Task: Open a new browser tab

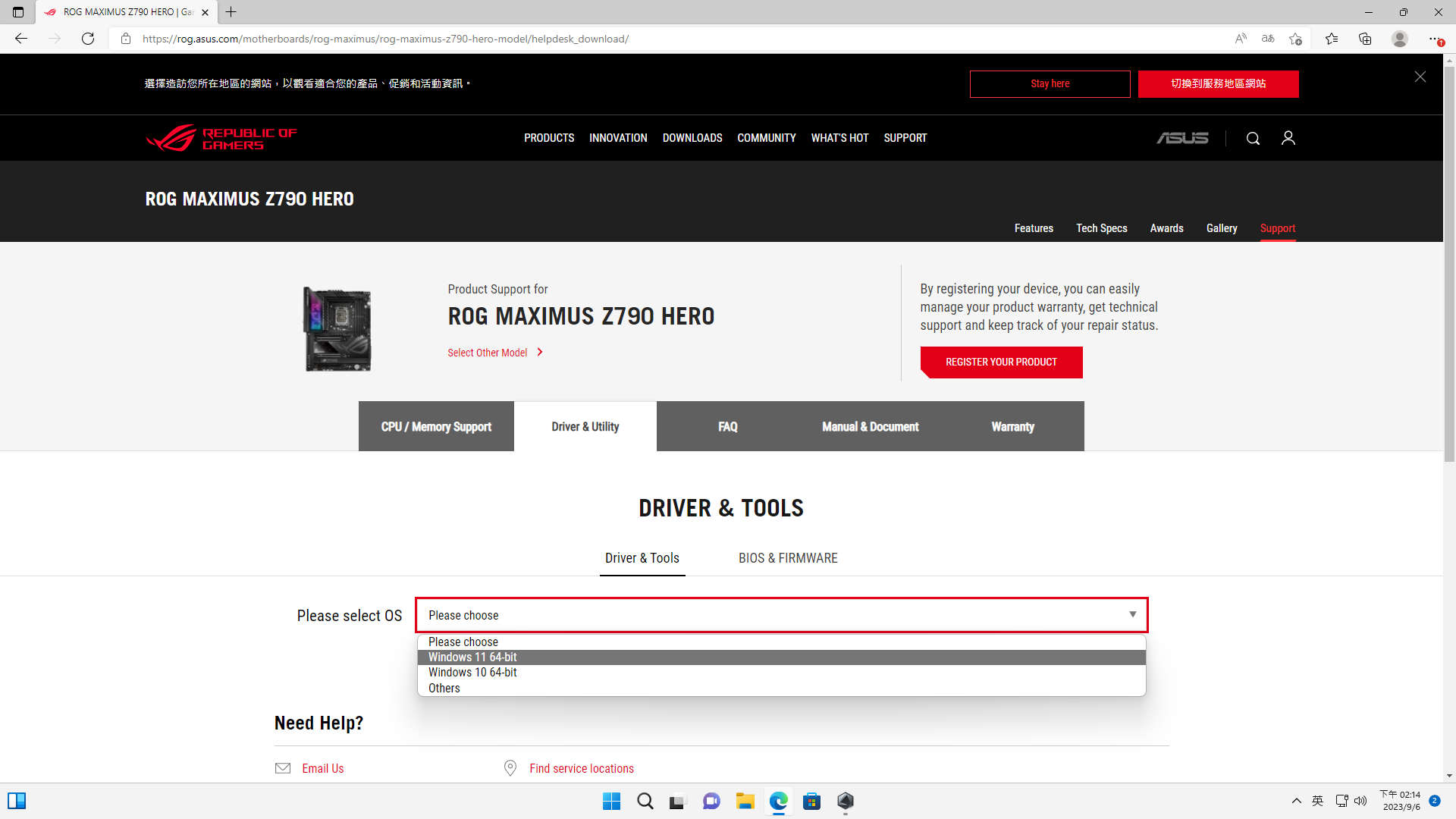Action: click(231, 12)
